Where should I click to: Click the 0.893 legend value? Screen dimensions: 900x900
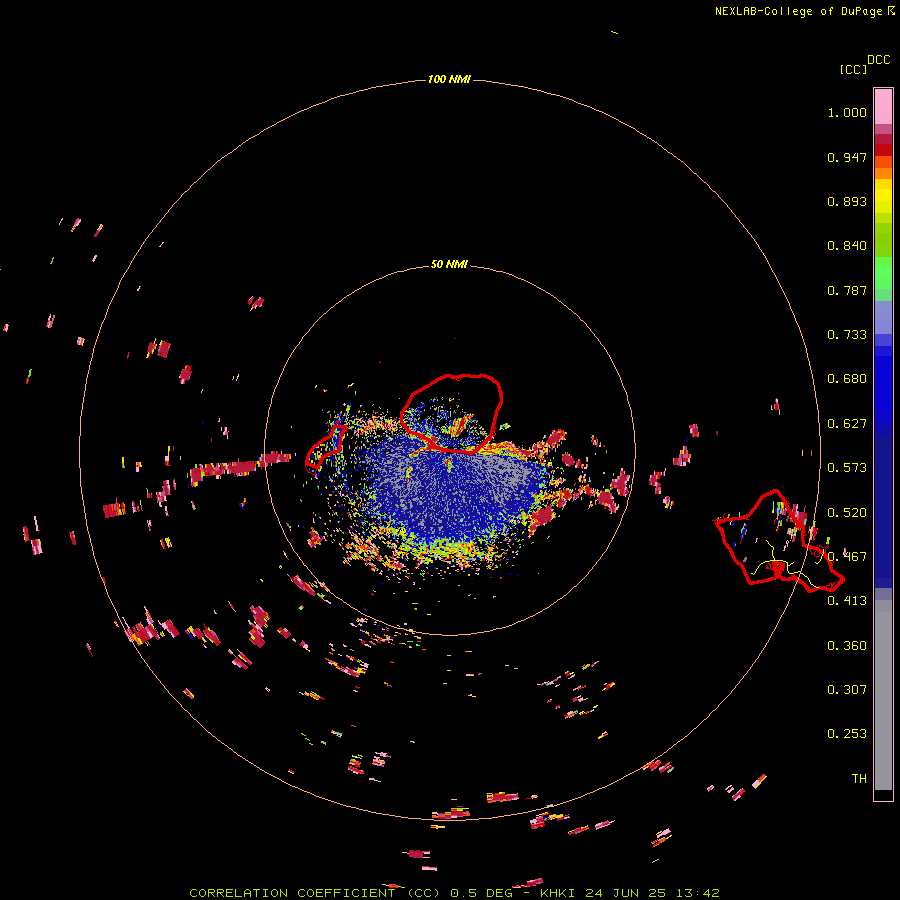click(x=847, y=201)
